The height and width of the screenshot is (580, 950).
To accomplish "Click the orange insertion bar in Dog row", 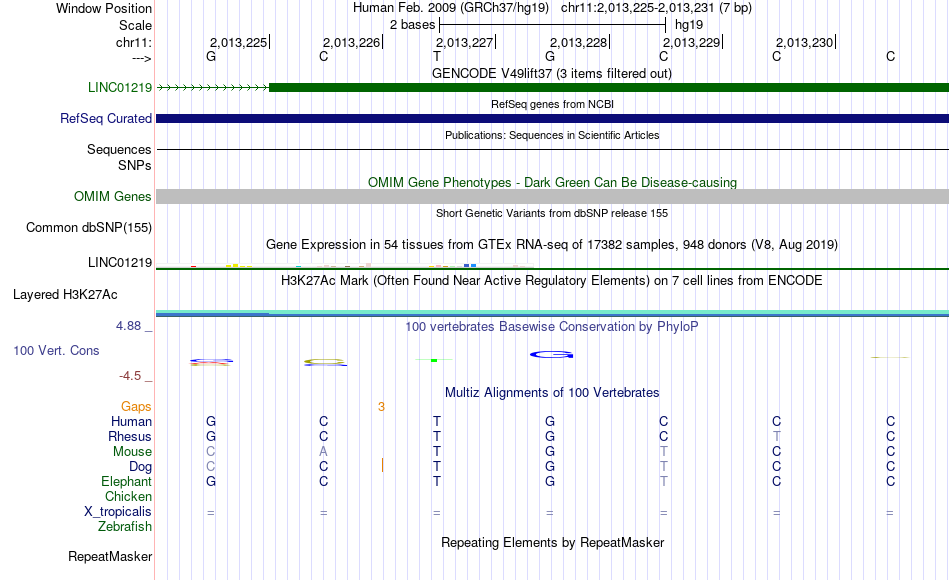I will (382, 465).
